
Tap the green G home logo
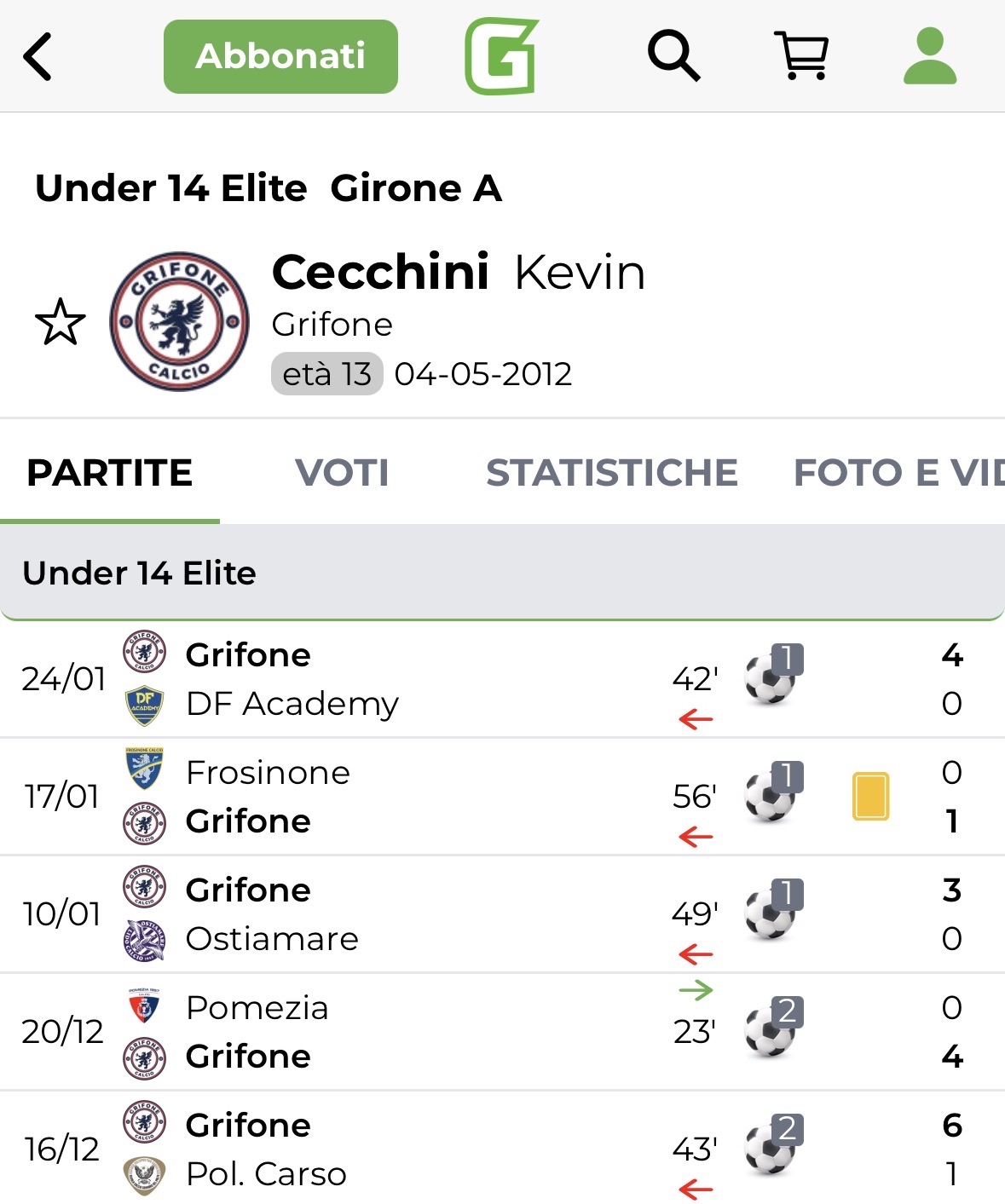pyautogui.click(x=502, y=56)
